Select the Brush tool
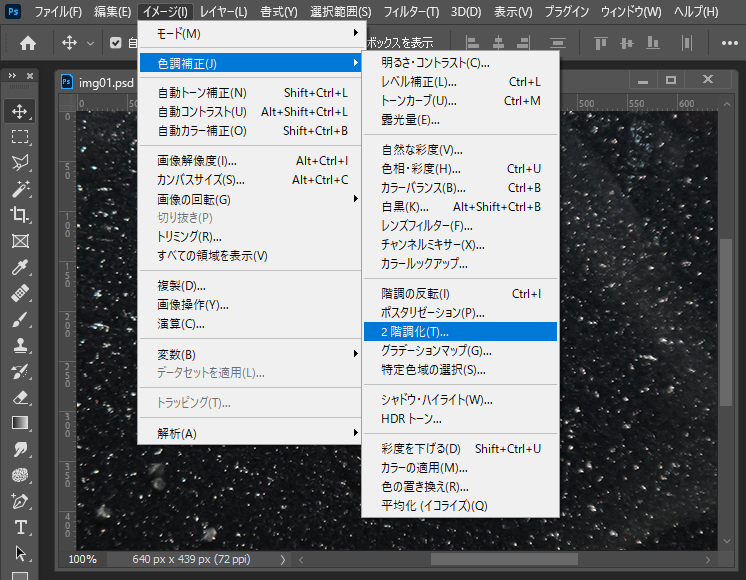The image size is (746, 580). (20, 319)
